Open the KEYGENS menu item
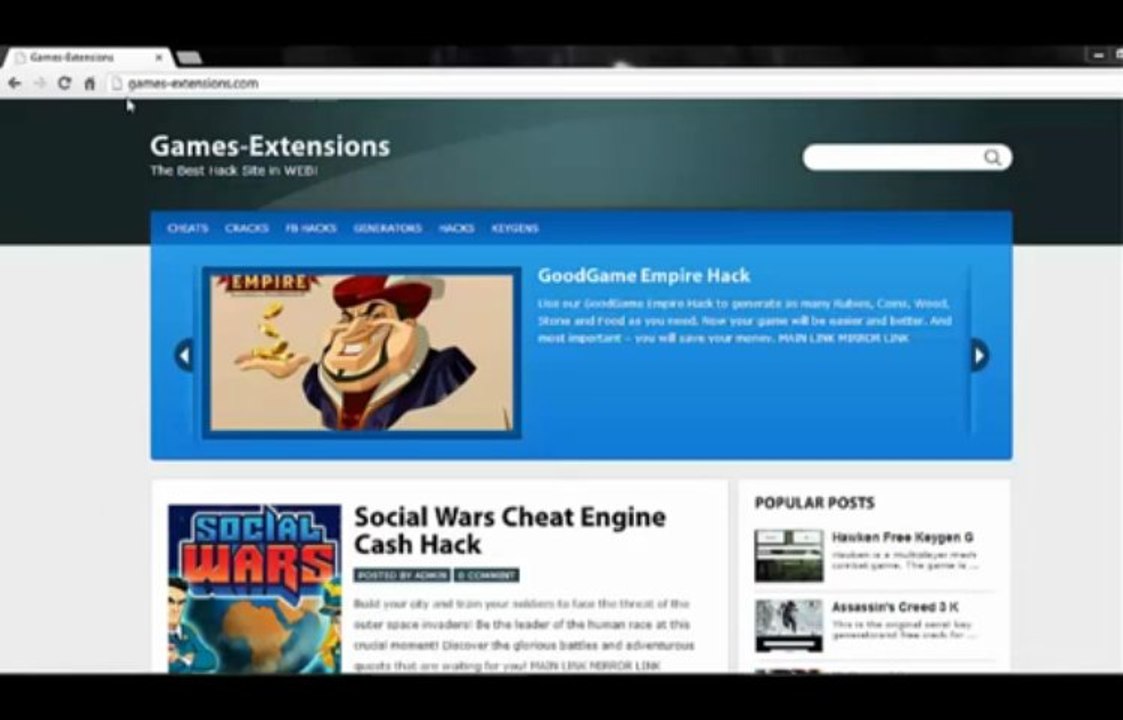 pos(515,228)
